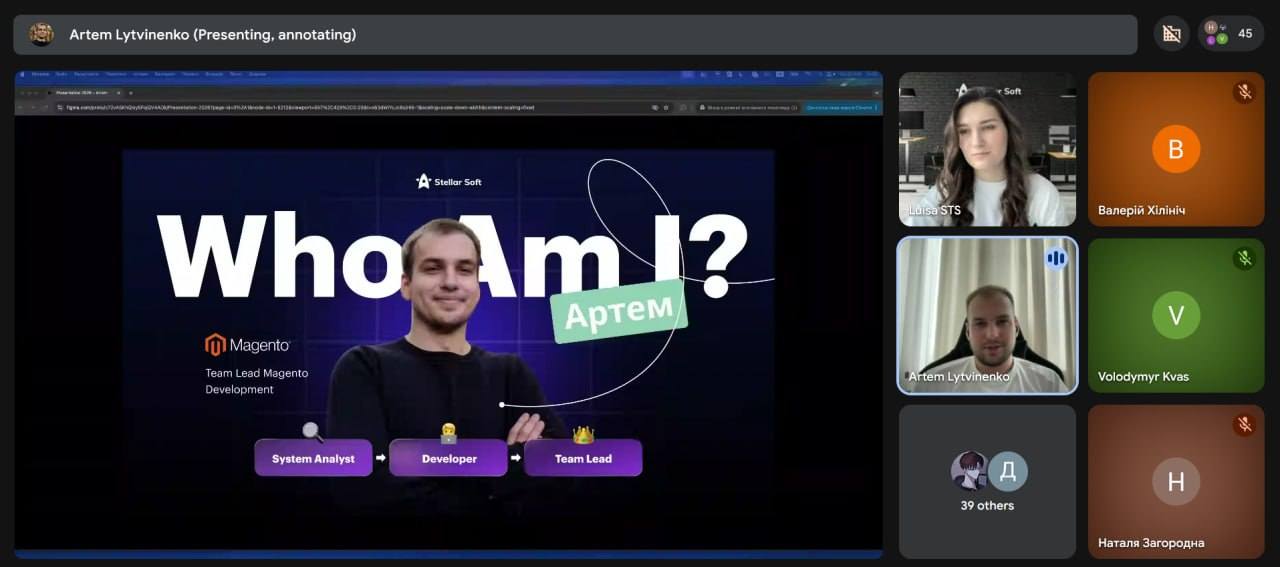
Task: Select the Luisa STS video tile
Action: [987, 149]
